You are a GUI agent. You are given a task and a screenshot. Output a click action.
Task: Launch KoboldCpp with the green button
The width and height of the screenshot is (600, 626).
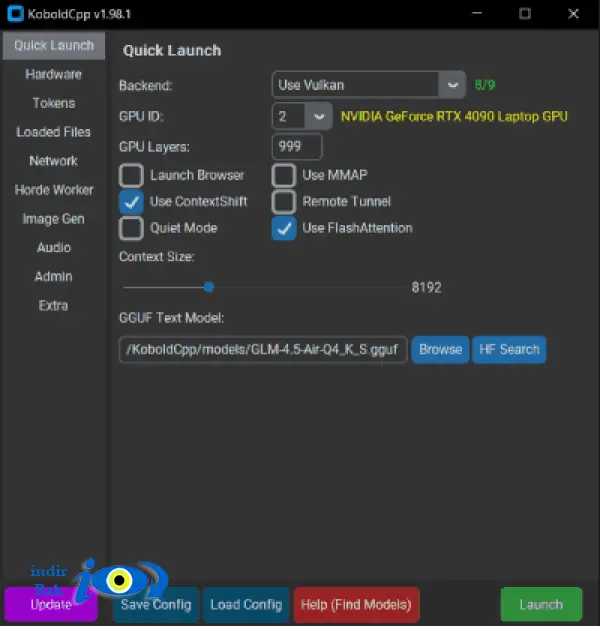click(x=541, y=604)
